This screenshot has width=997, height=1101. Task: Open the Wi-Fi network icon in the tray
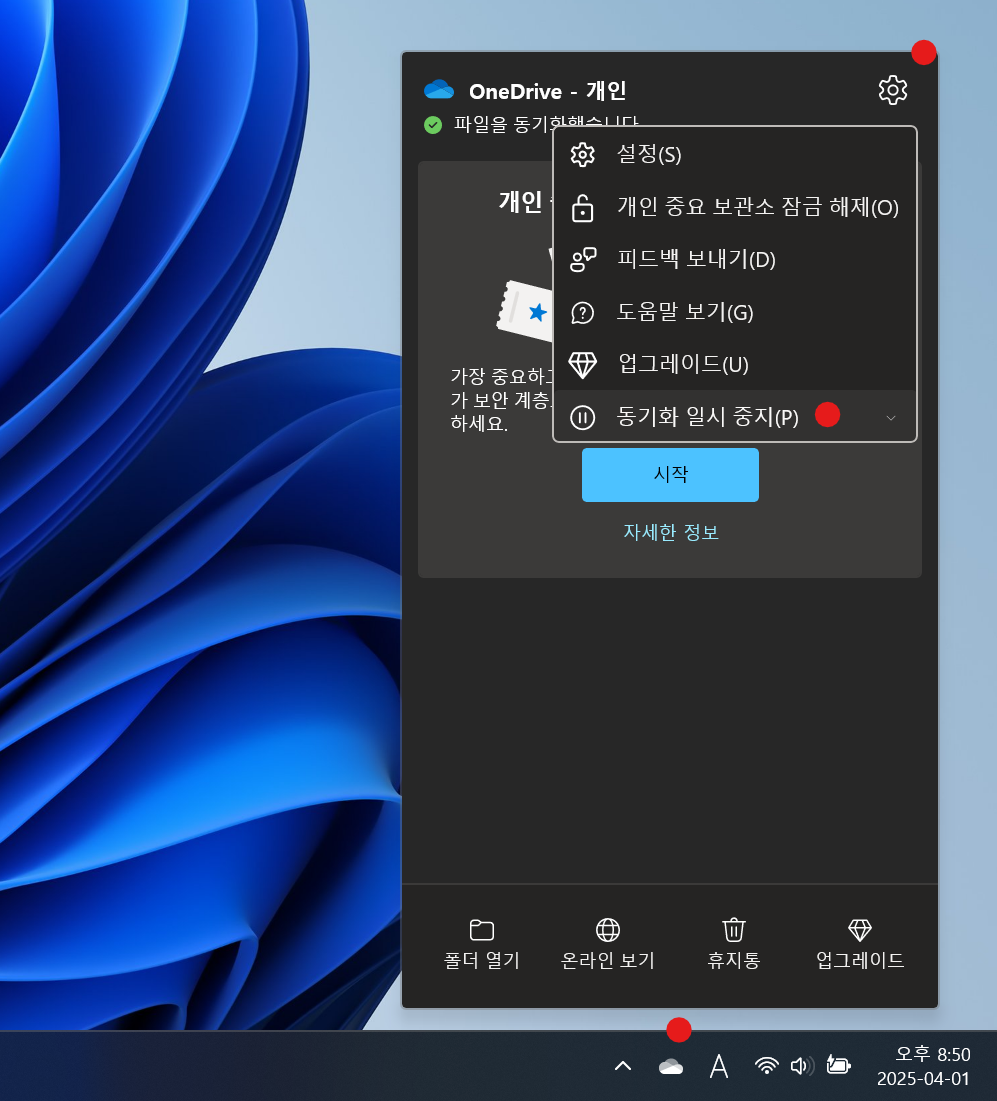pos(767,1066)
